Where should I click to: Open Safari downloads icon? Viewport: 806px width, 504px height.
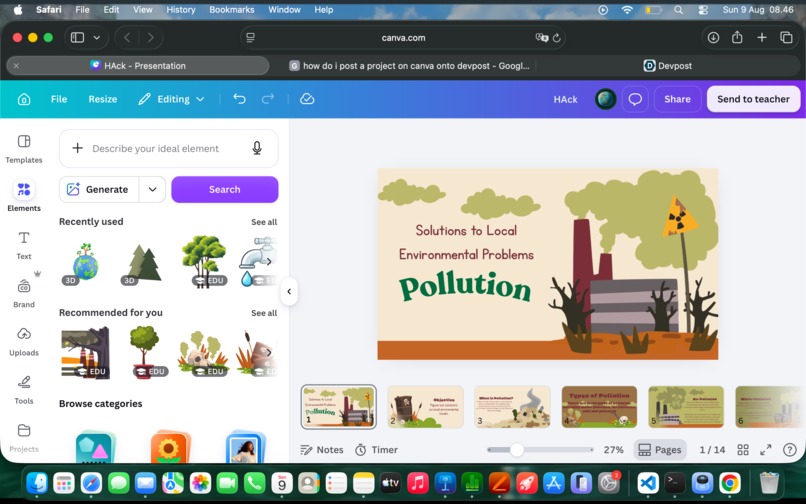[713, 38]
